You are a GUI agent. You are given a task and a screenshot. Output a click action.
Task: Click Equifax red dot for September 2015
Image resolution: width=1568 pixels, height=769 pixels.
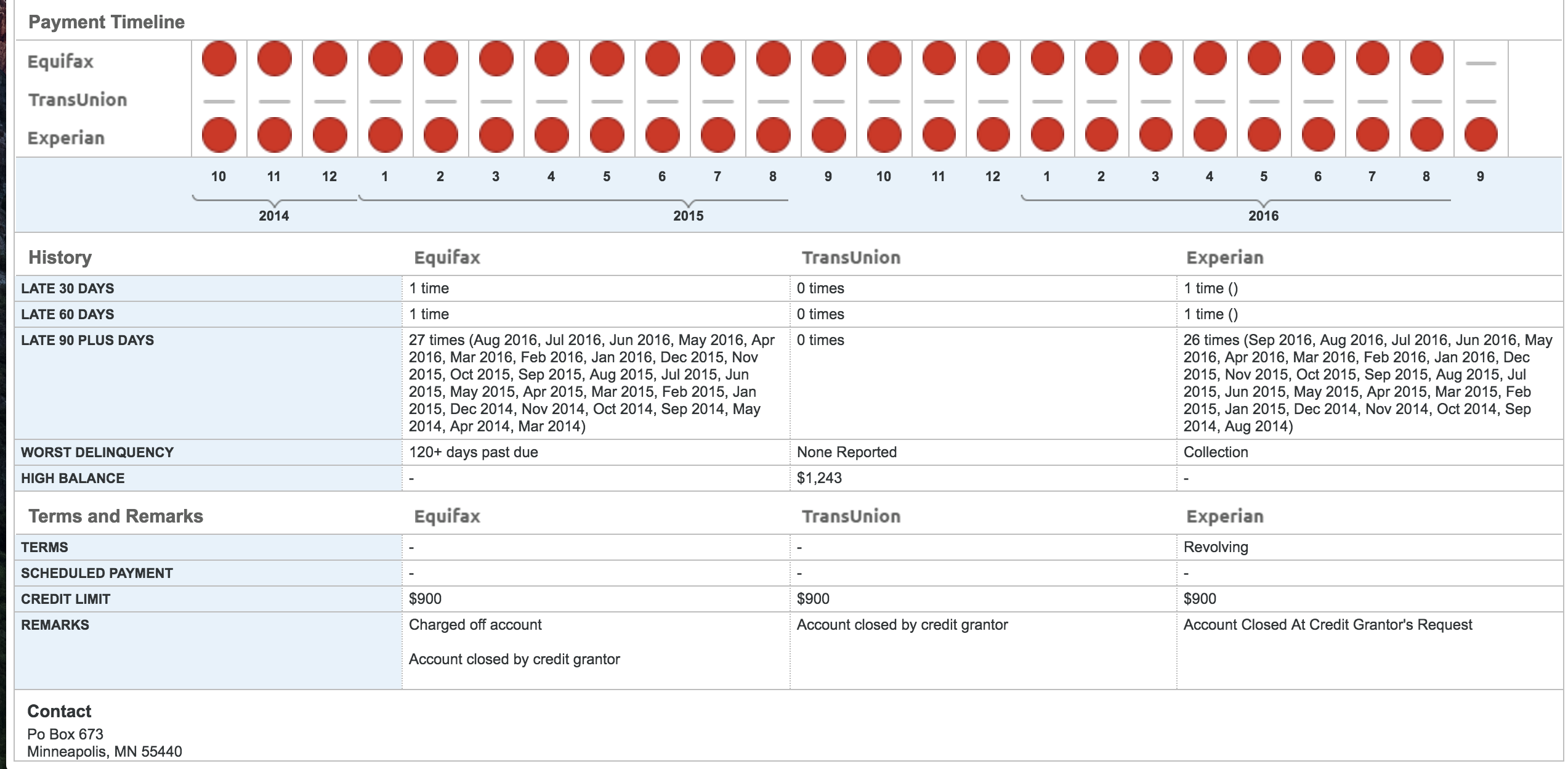[x=828, y=59]
